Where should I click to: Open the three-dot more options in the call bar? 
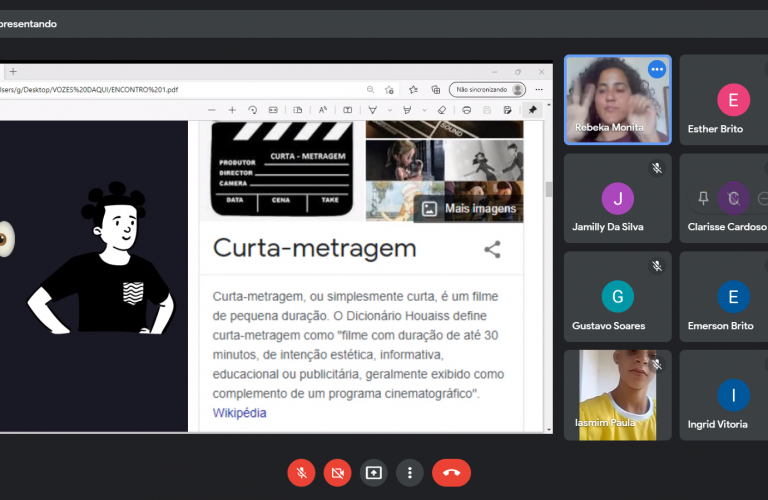[x=409, y=472]
